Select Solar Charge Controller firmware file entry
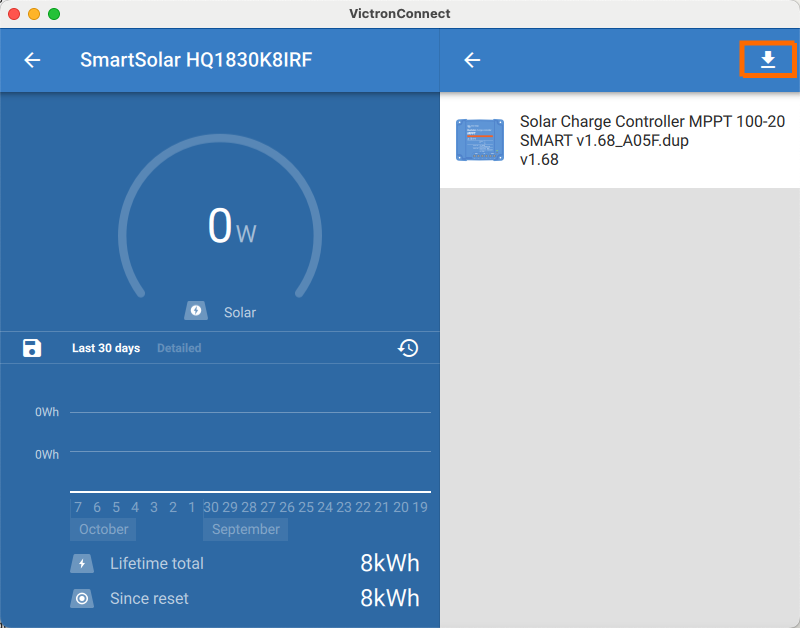The width and height of the screenshot is (800, 628). click(650, 140)
